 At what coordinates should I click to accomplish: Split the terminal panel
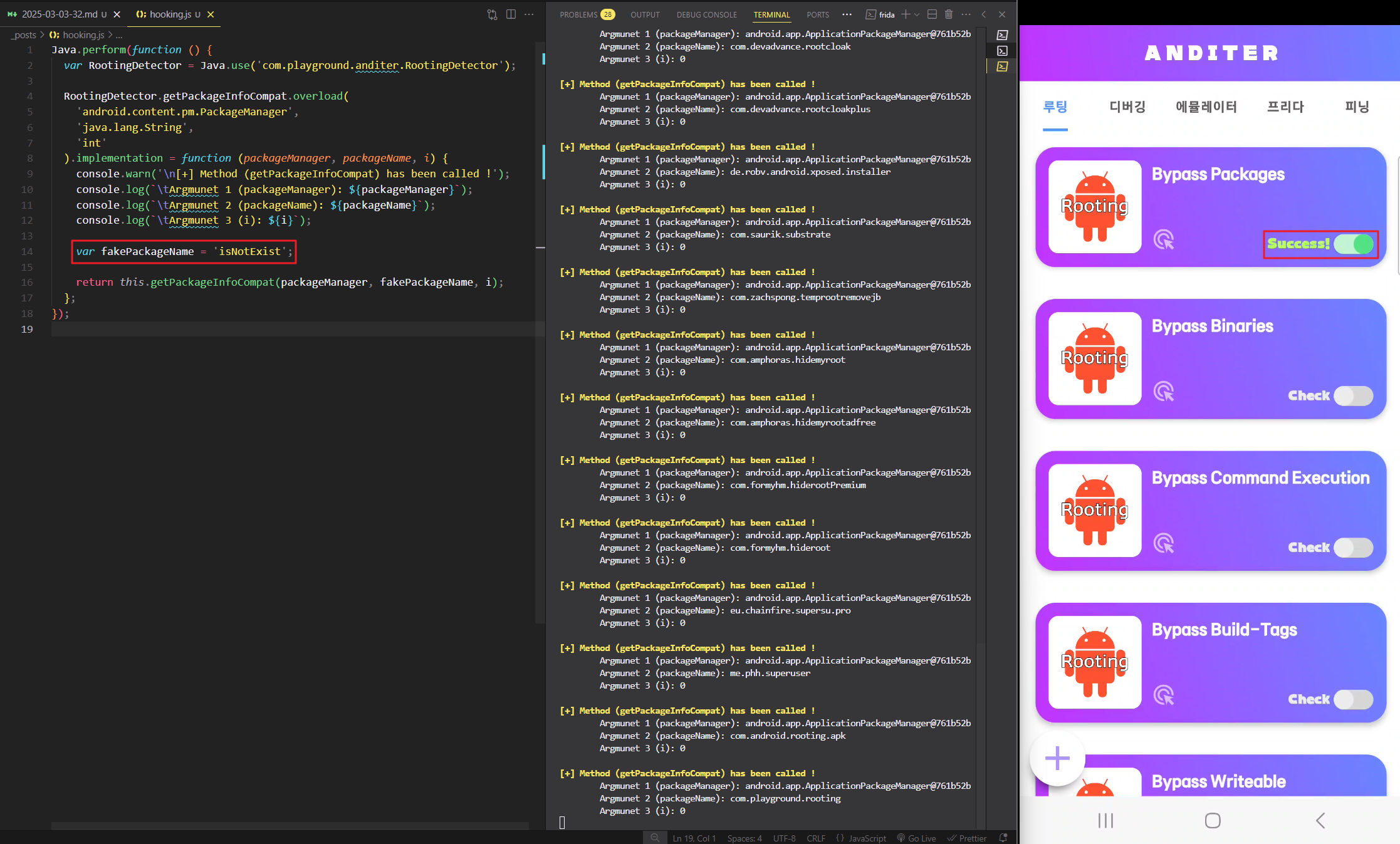932,14
